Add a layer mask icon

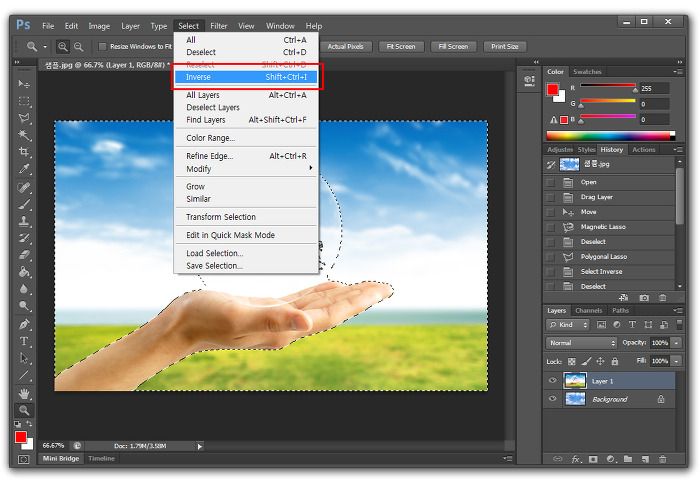[593, 459]
